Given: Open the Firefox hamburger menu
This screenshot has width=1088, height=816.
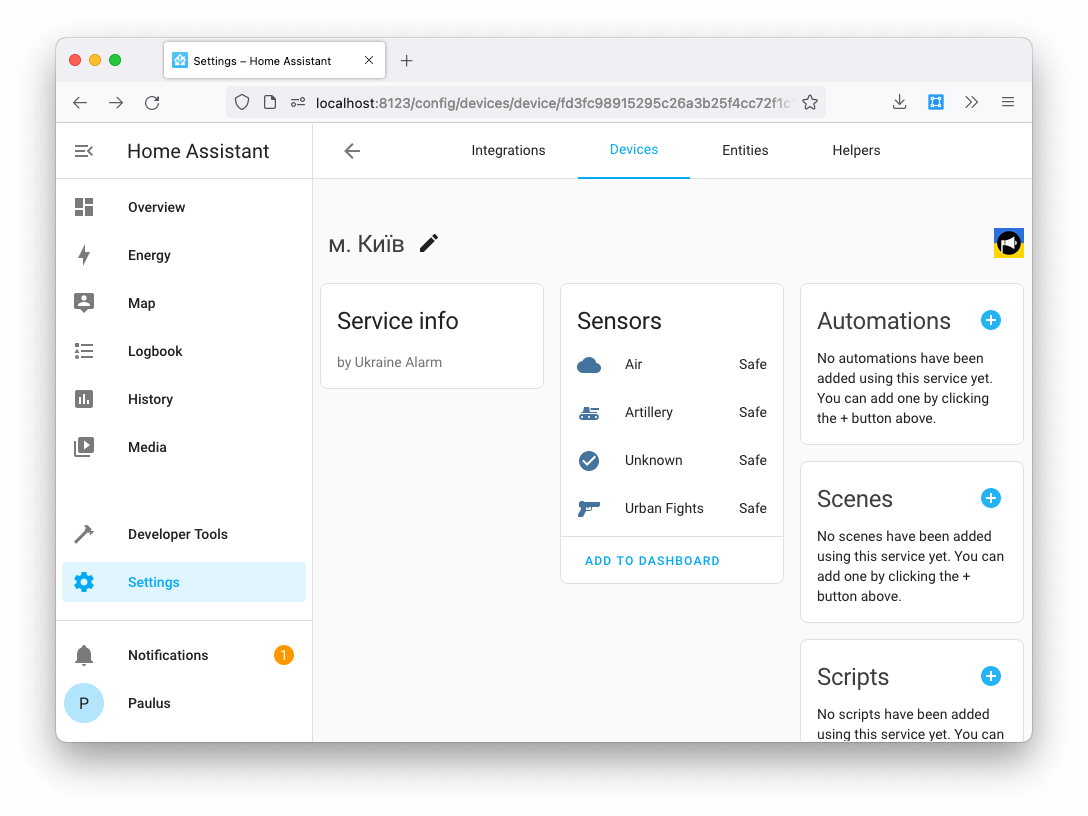Looking at the screenshot, I should (x=1008, y=101).
